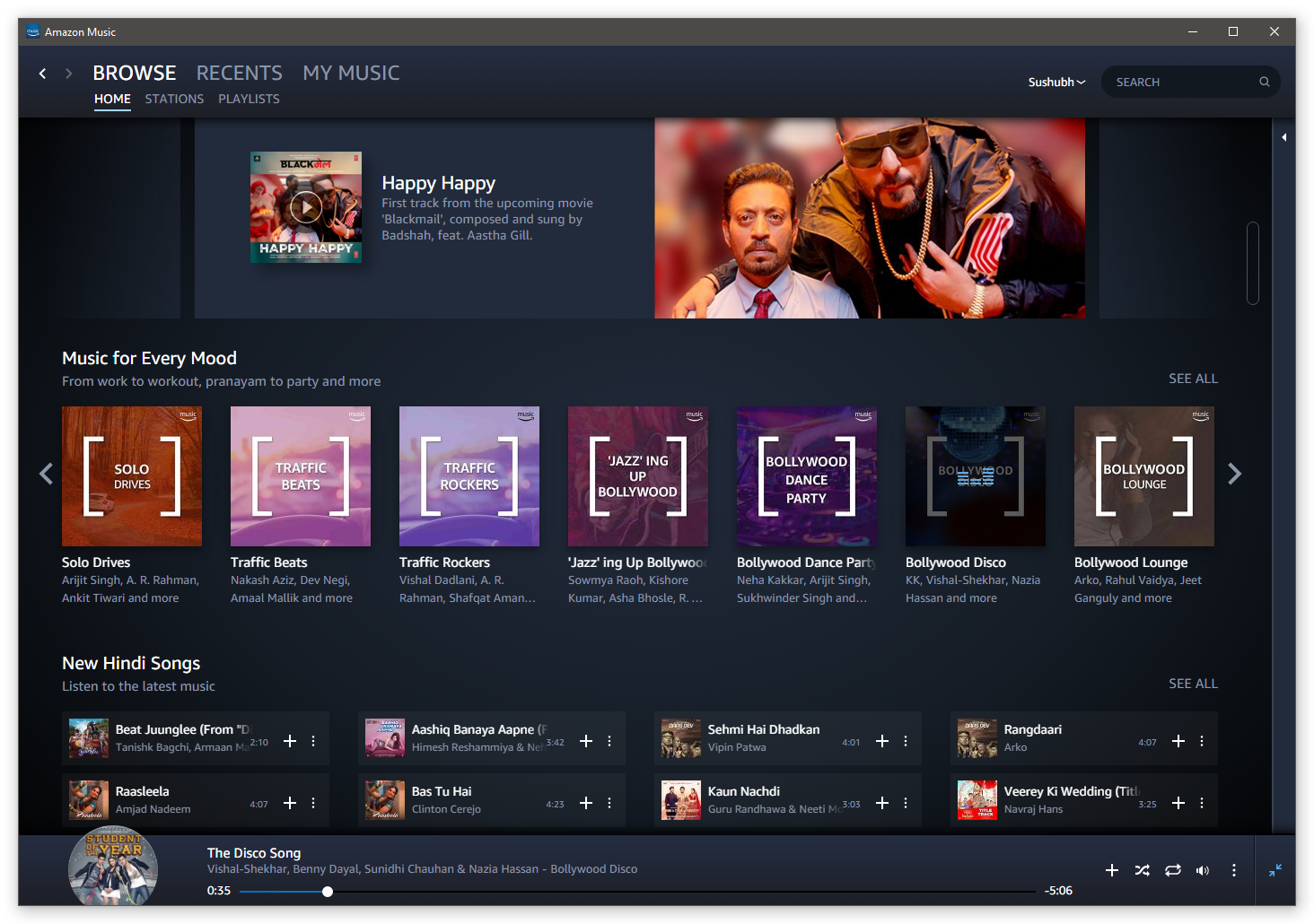Open the Happy Happy featured title
Viewport: 1314px width, 924px height.
click(x=438, y=183)
